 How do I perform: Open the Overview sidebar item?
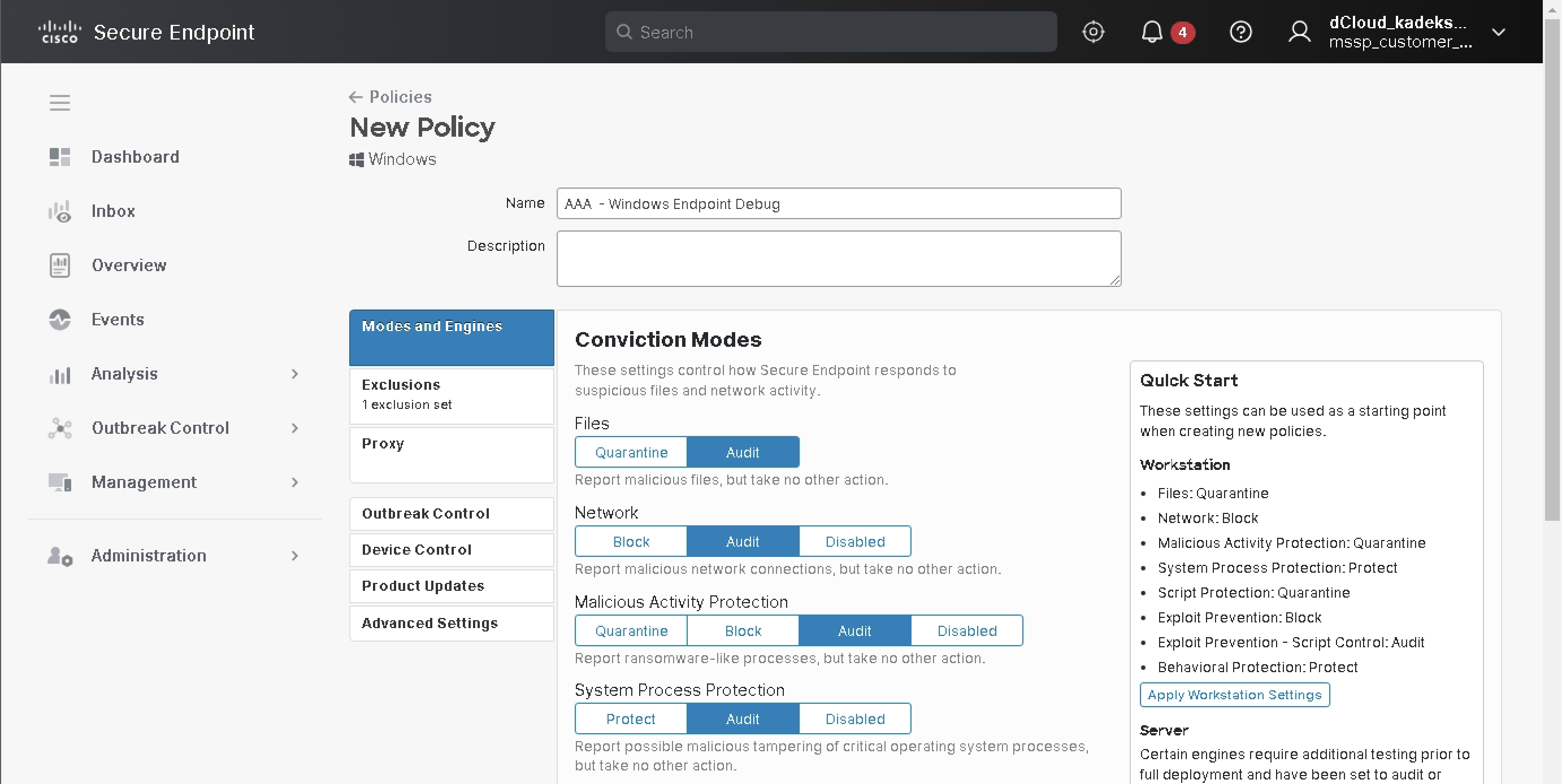[x=128, y=265]
